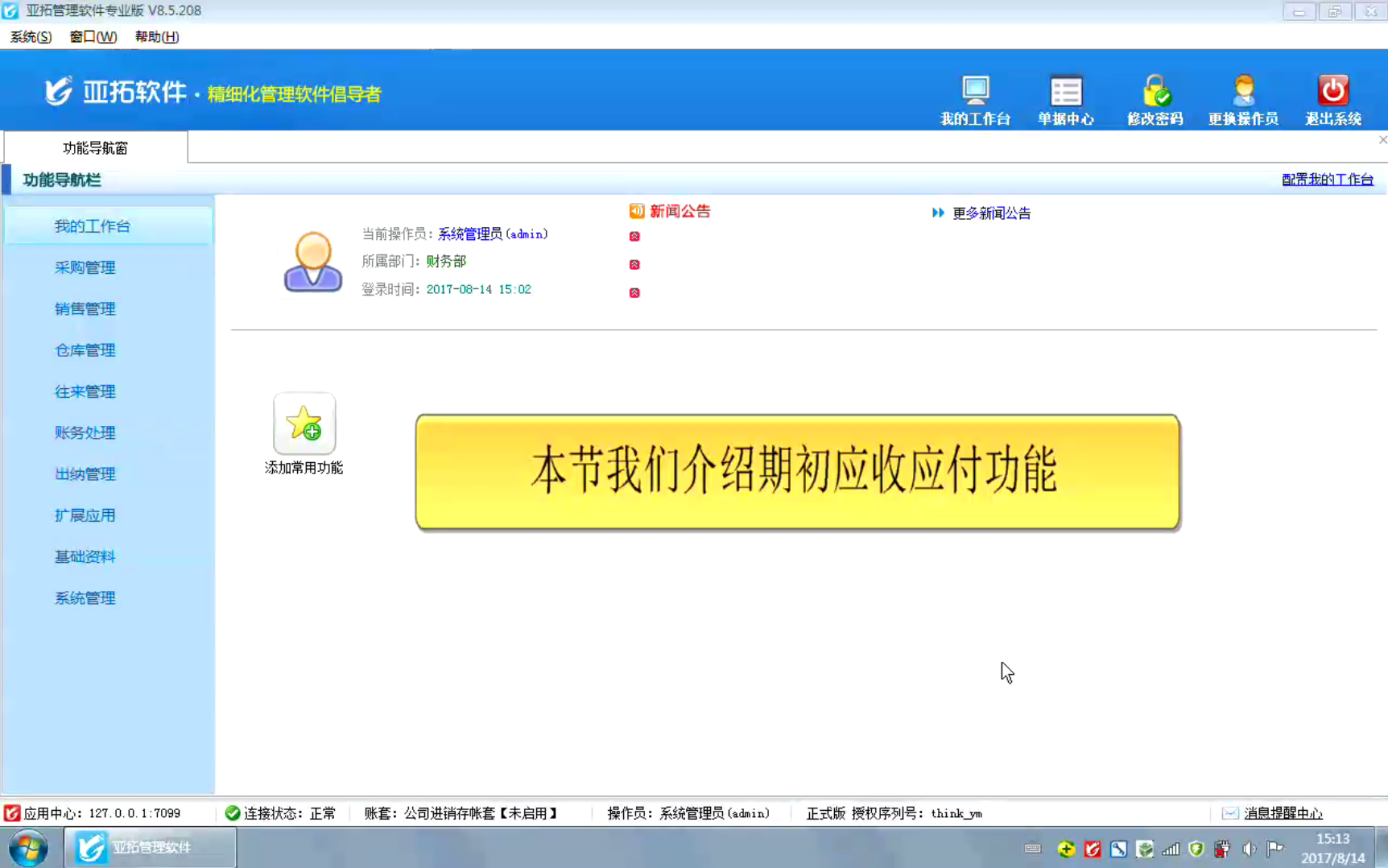Switch to the 功能导航窗 tab
Image resolution: width=1388 pixels, height=868 pixels.
tap(95, 148)
